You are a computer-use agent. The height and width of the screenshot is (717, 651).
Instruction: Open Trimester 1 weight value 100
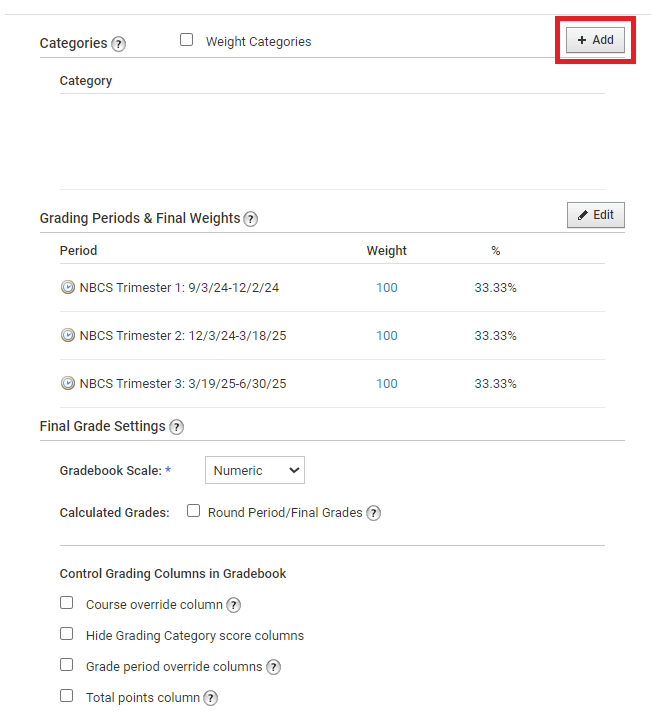click(387, 288)
